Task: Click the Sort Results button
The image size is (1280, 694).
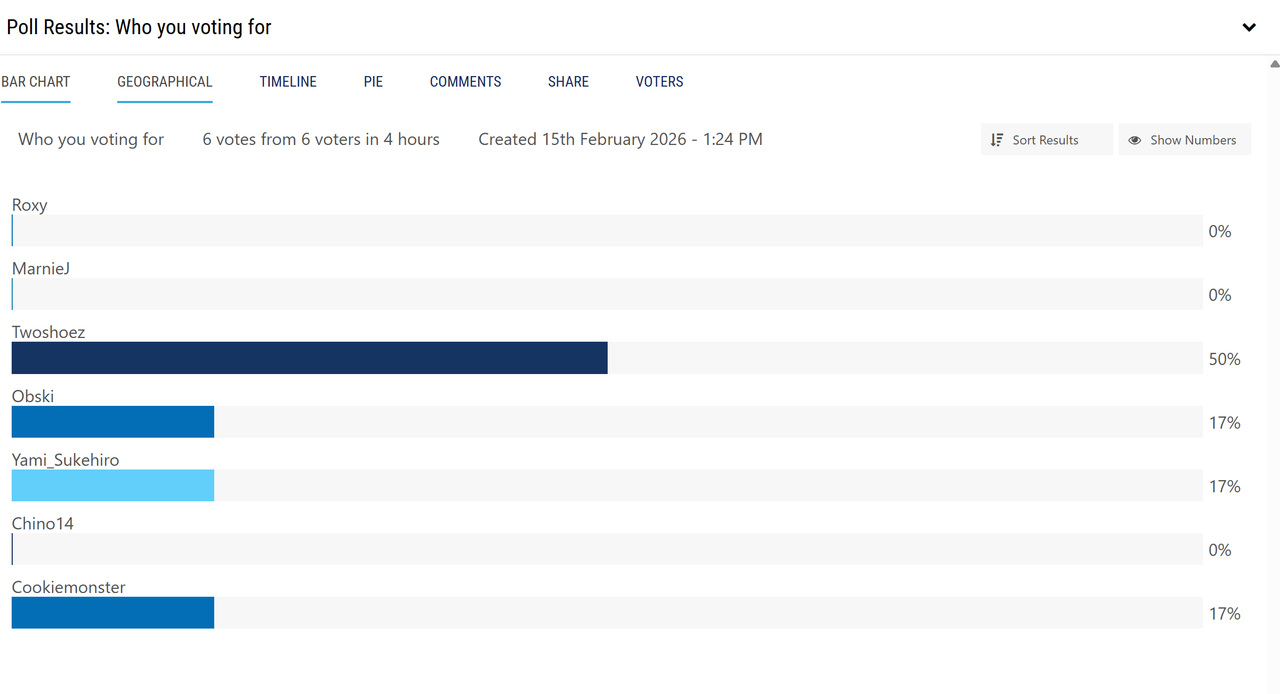Action: pyautogui.click(x=1046, y=140)
